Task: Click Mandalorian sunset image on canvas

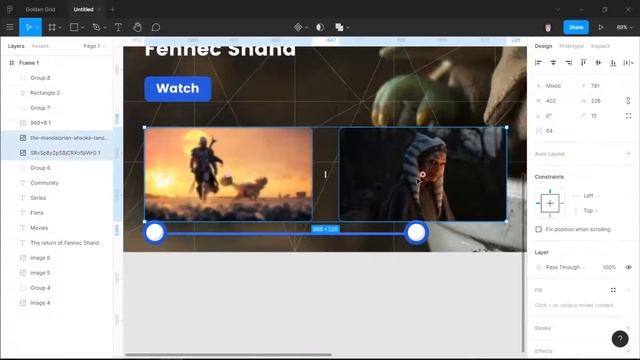Action: [x=229, y=174]
